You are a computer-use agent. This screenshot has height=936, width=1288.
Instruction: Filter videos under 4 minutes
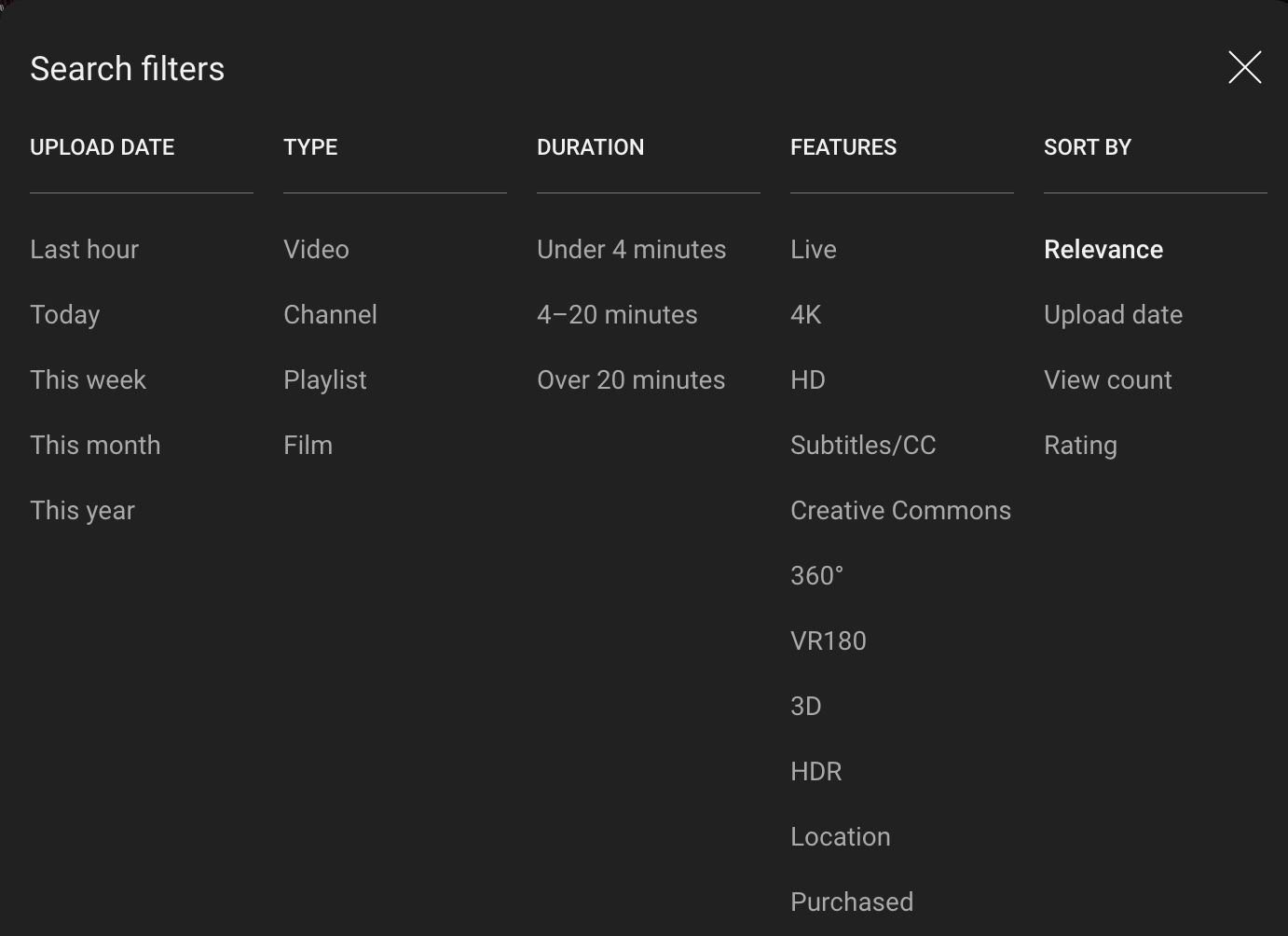[631, 249]
